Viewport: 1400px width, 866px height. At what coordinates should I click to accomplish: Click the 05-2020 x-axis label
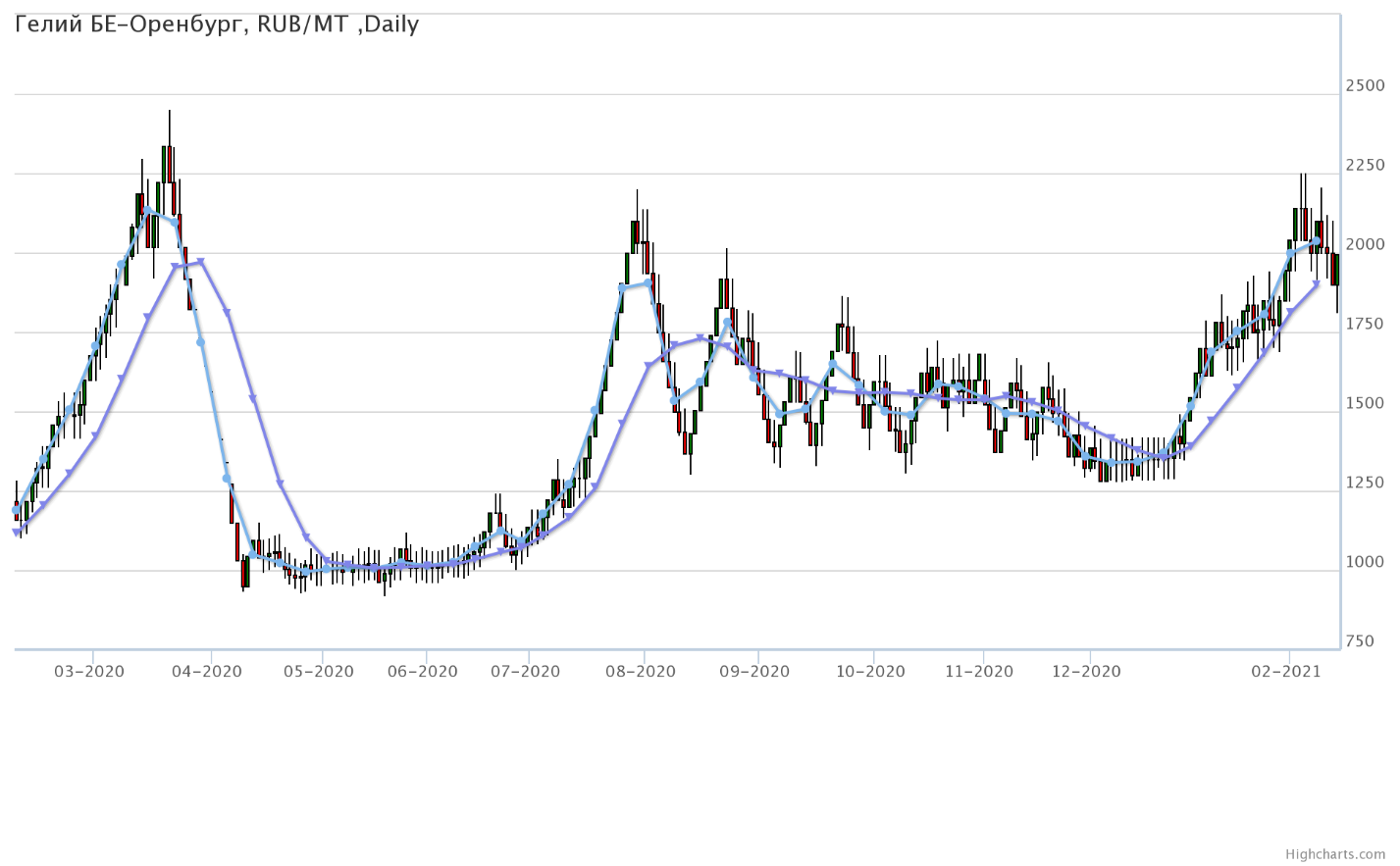click(318, 672)
